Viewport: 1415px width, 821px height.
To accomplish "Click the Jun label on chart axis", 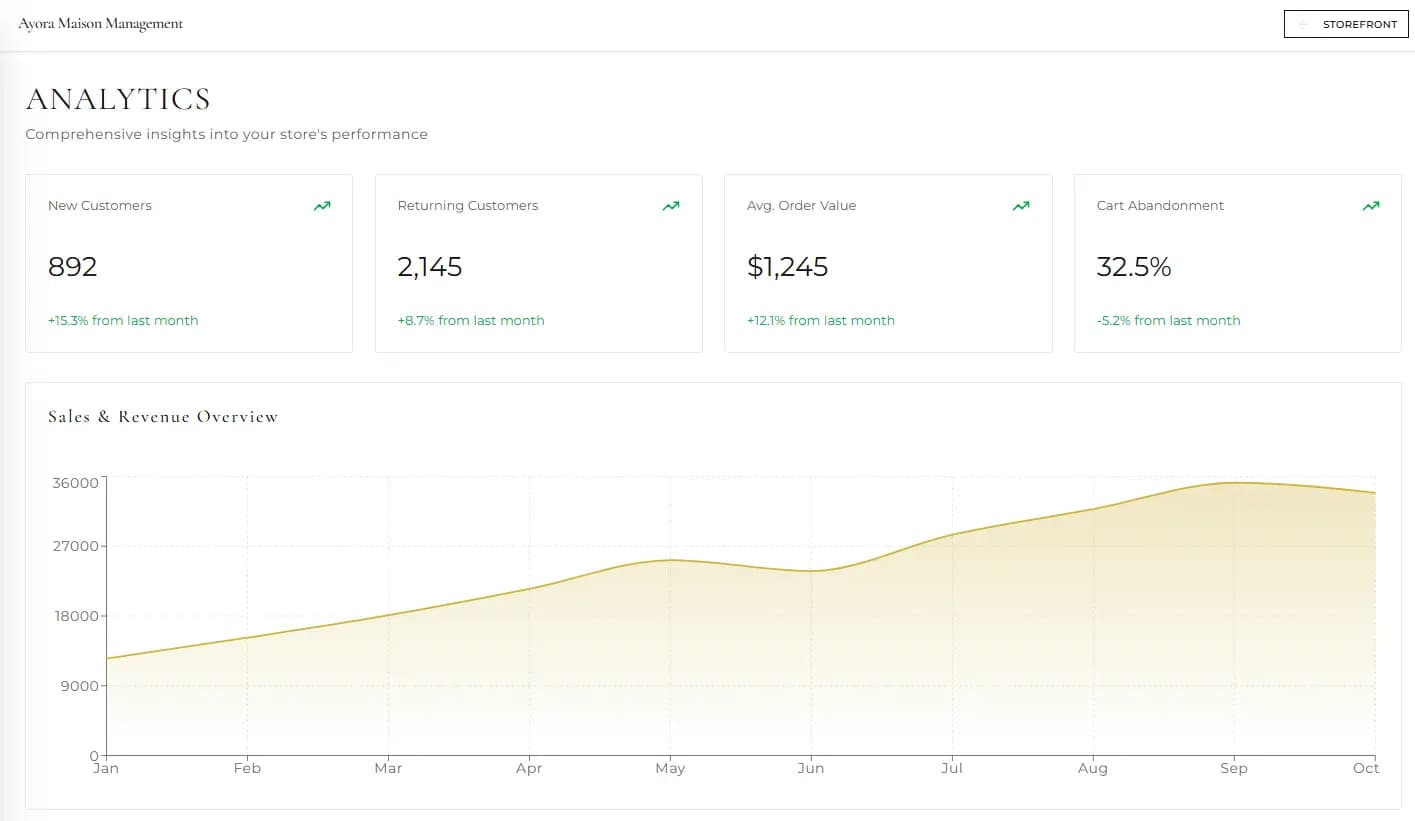I will [x=811, y=768].
